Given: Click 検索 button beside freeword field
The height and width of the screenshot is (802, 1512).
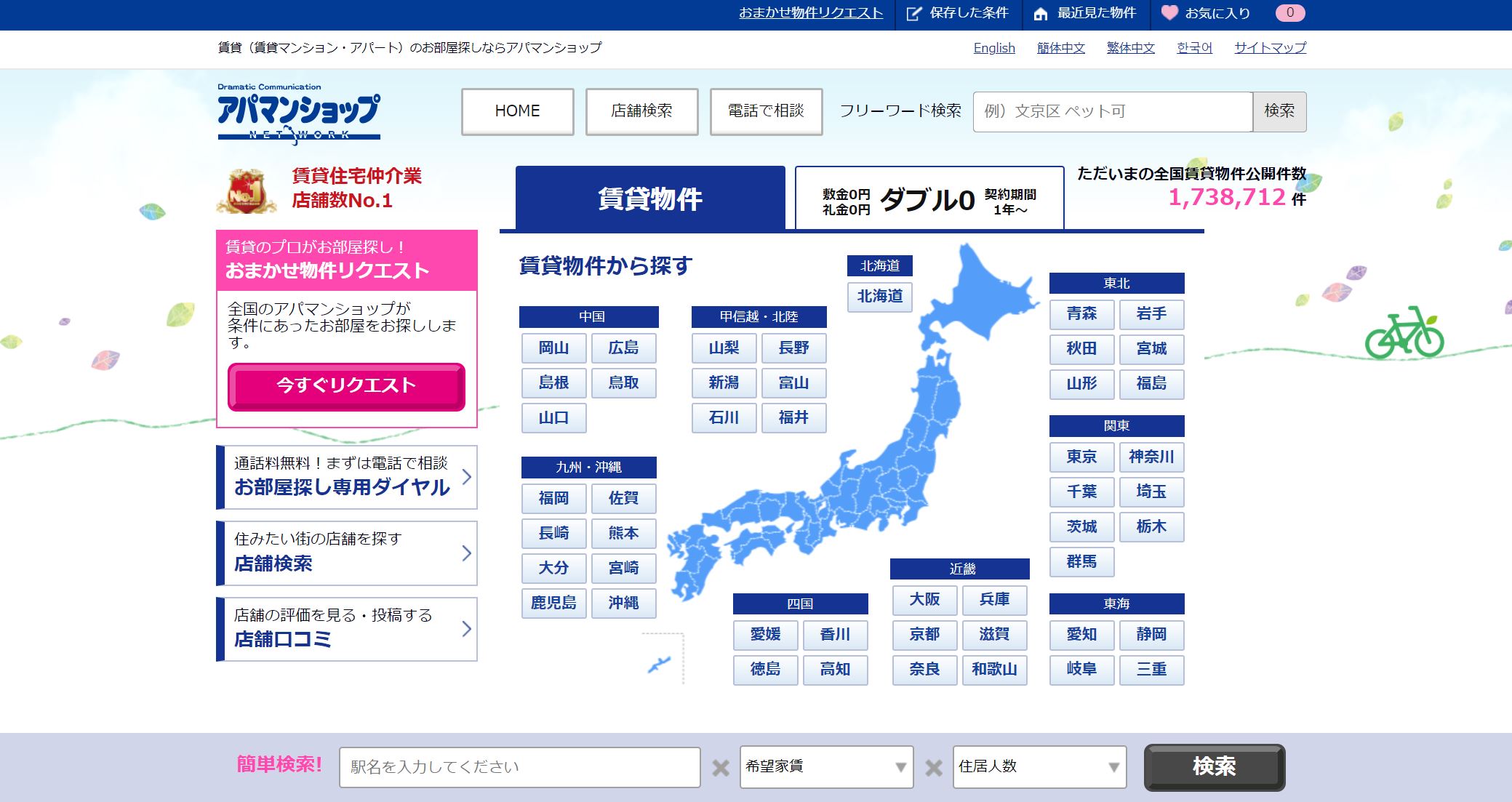Looking at the screenshot, I should (x=1279, y=111).
